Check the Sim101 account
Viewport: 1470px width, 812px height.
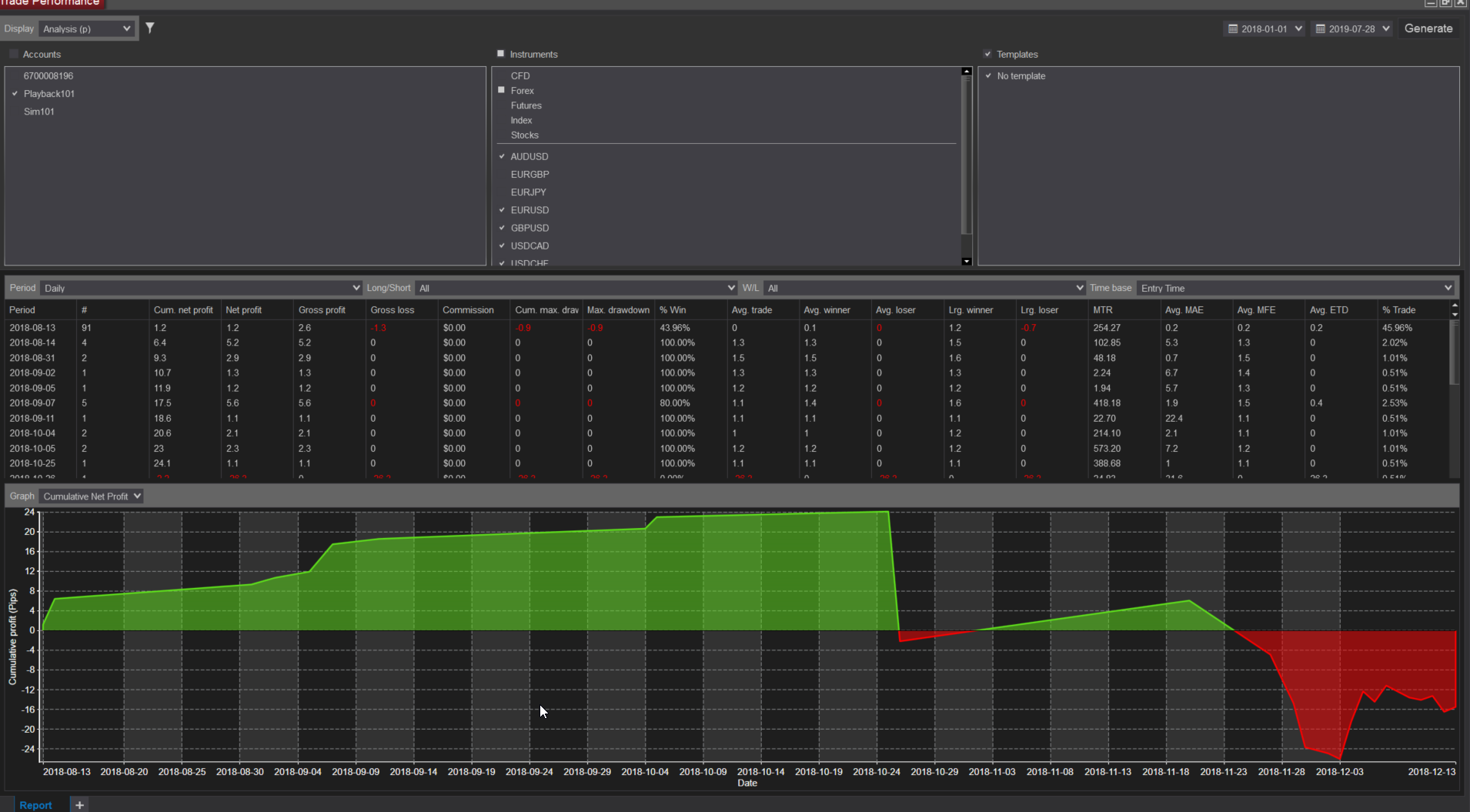point(15,112)
